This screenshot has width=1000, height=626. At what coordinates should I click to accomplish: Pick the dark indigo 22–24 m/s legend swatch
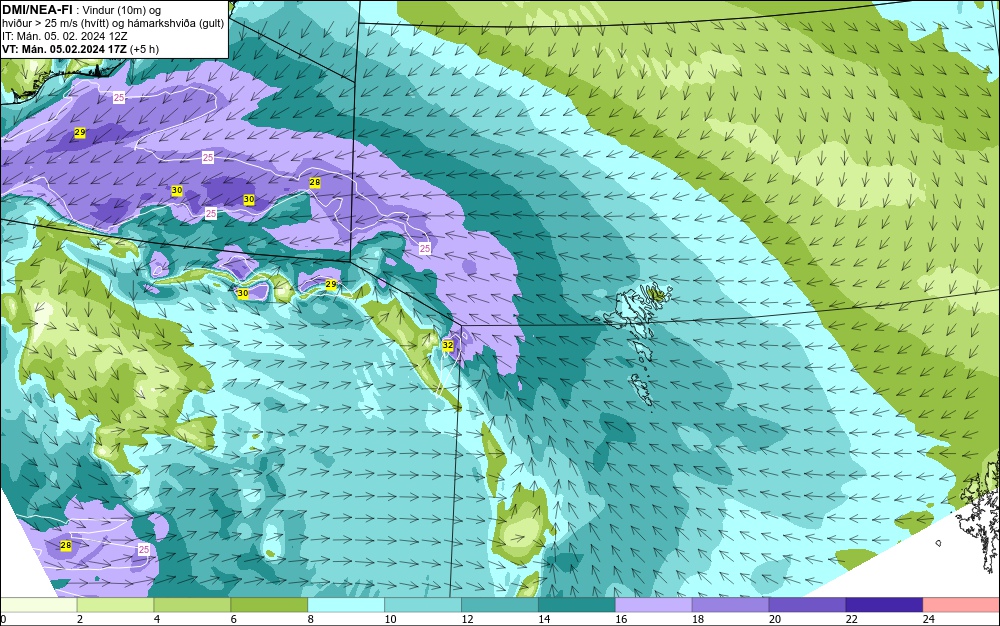click(884, 605)
